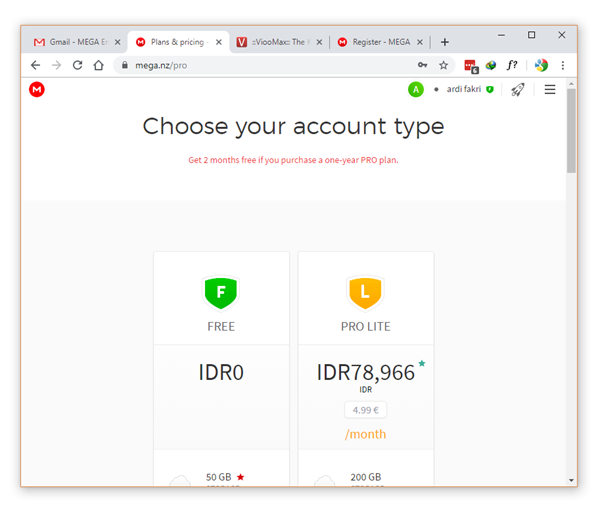Click the browser forward arrow
Screen dimensions: 600x514
point(56,65)
